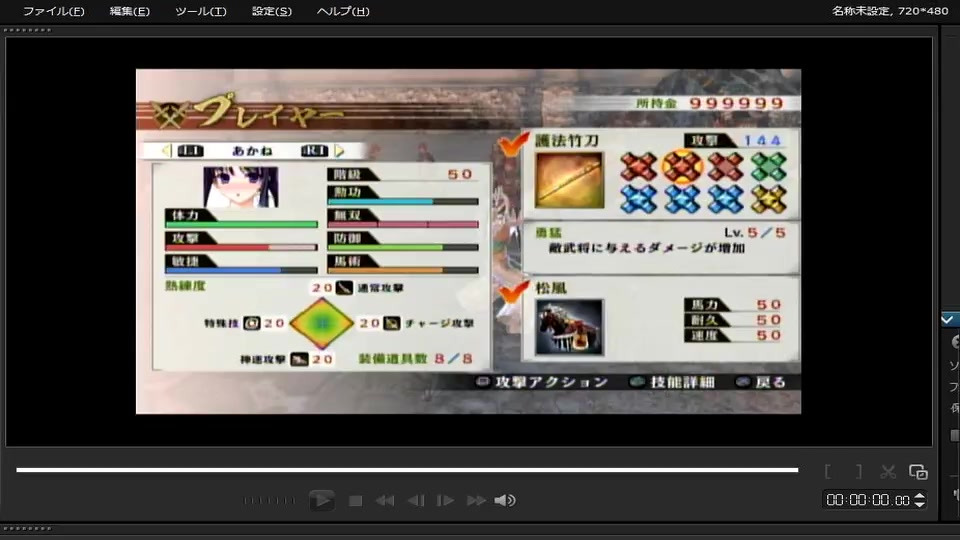Click the 松風 horse image in the preview
The height and width of the screenshot is (540, 960).
(569, 327)
